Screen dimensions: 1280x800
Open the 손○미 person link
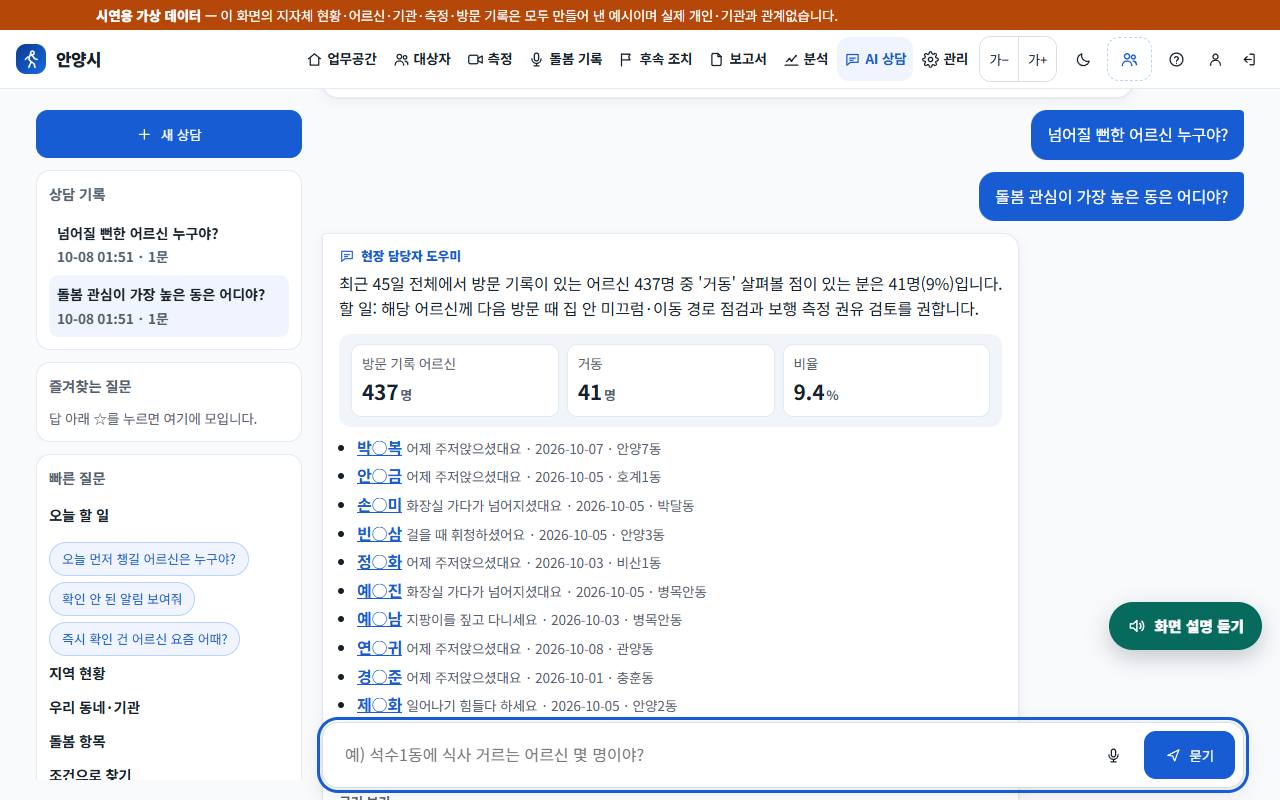pyautogui.click(x=379, y=505)
